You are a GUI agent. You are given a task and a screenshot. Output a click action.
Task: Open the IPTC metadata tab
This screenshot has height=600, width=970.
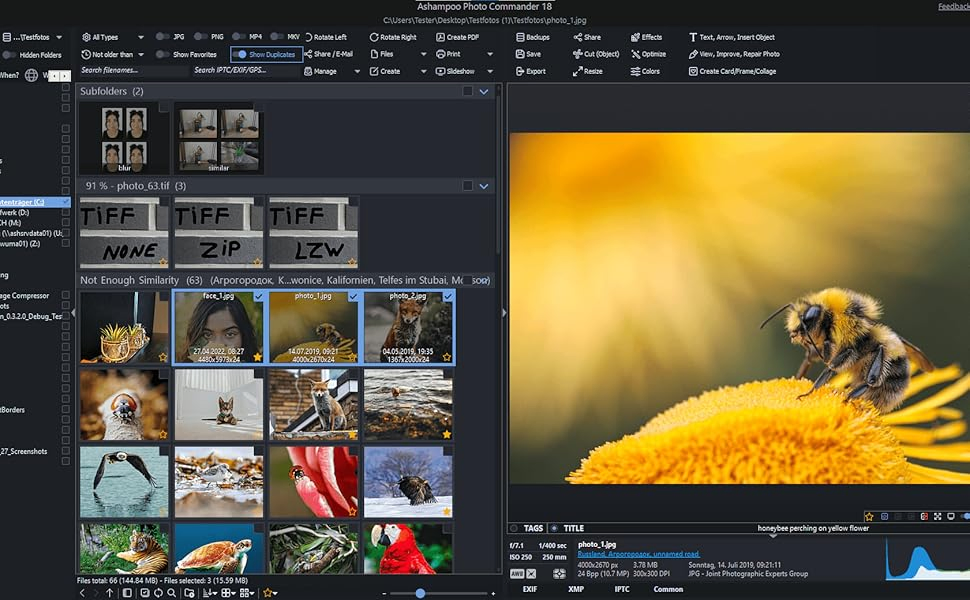click(x=622, y=590)
